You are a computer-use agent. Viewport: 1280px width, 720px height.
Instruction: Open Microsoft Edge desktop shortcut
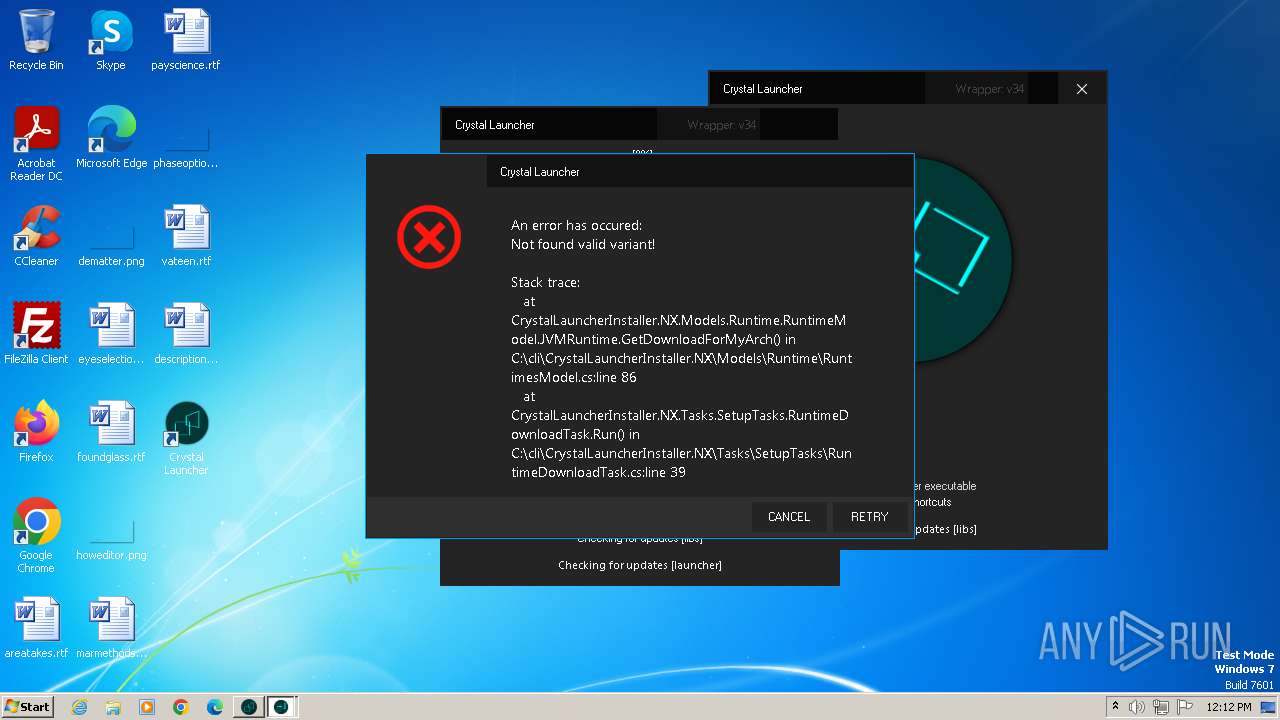point(111,138)
